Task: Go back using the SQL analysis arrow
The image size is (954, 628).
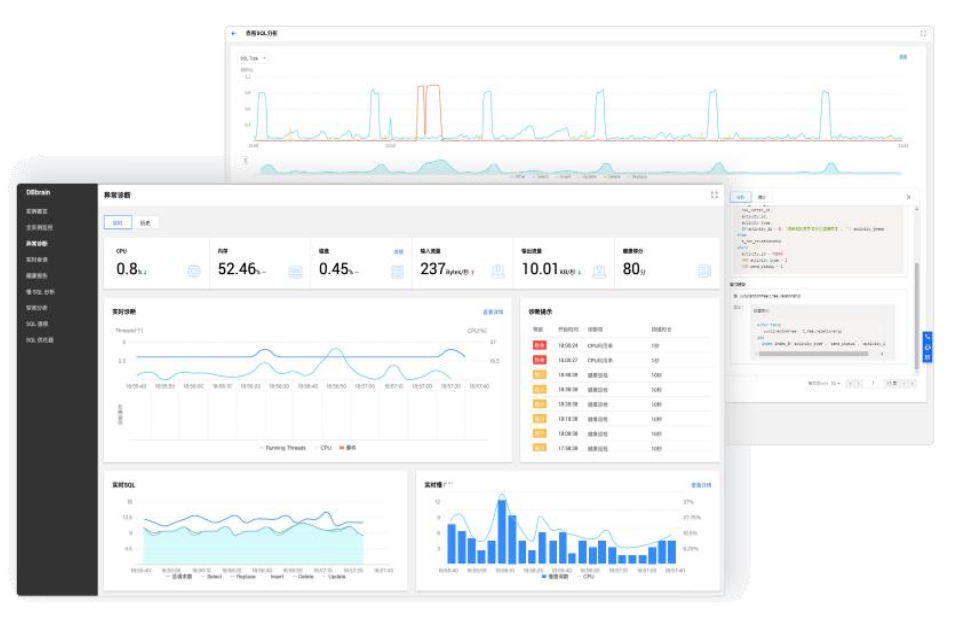Action: 234,33
